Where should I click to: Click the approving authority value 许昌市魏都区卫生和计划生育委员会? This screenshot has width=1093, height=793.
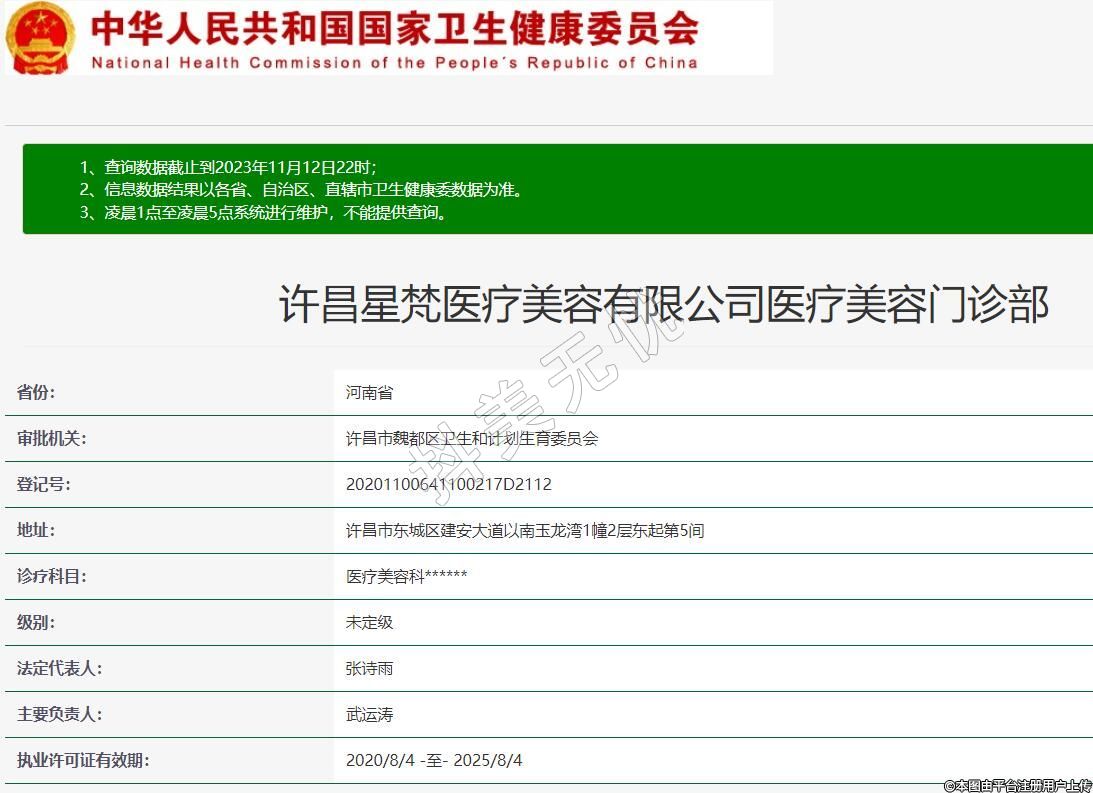coord(471,438)
